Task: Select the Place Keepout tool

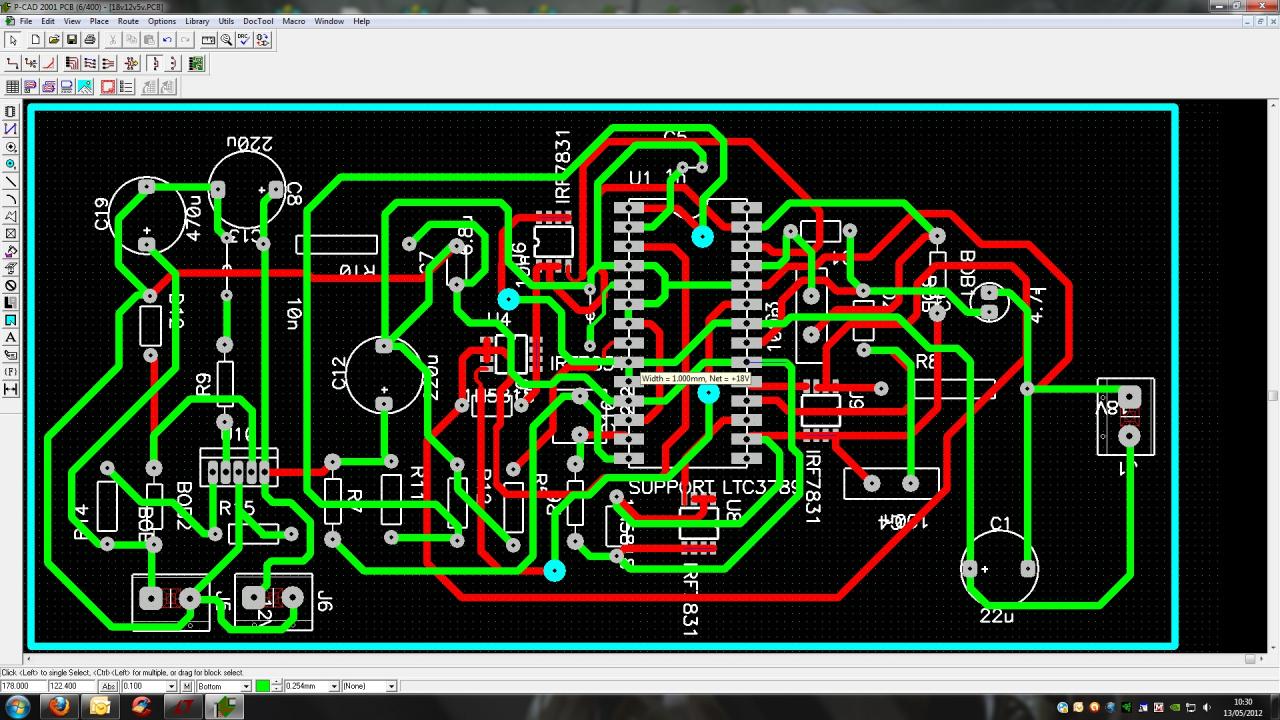Action: click(x=11, y=286)
